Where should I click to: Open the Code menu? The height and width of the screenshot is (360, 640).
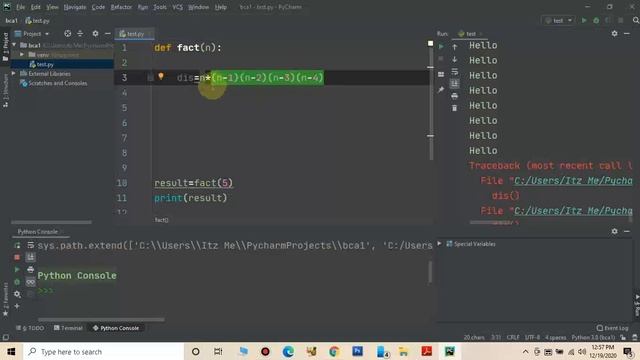click(98, 7)
